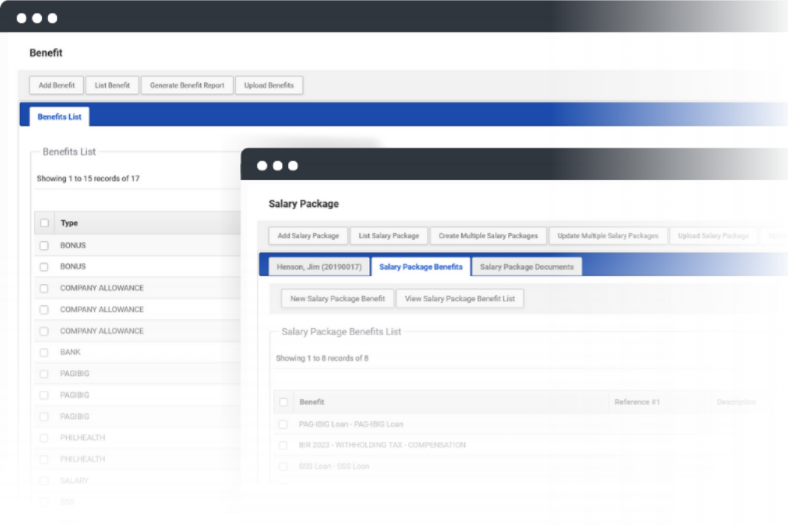Image resolution: width=788 pixels, height=525 pixels.
Task: Toggle select-all checkbox beside Benefit header
Action: [283, 402]
